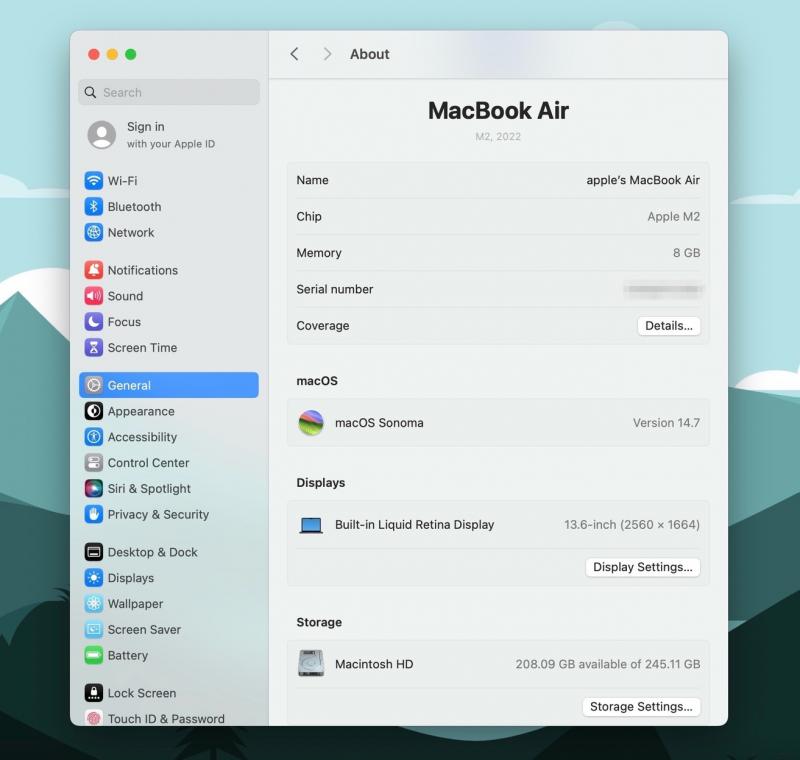Viewport: 800px width, 760px height.
Task: Click Sign in with your Apple ID
Action: tap(171, 135)
